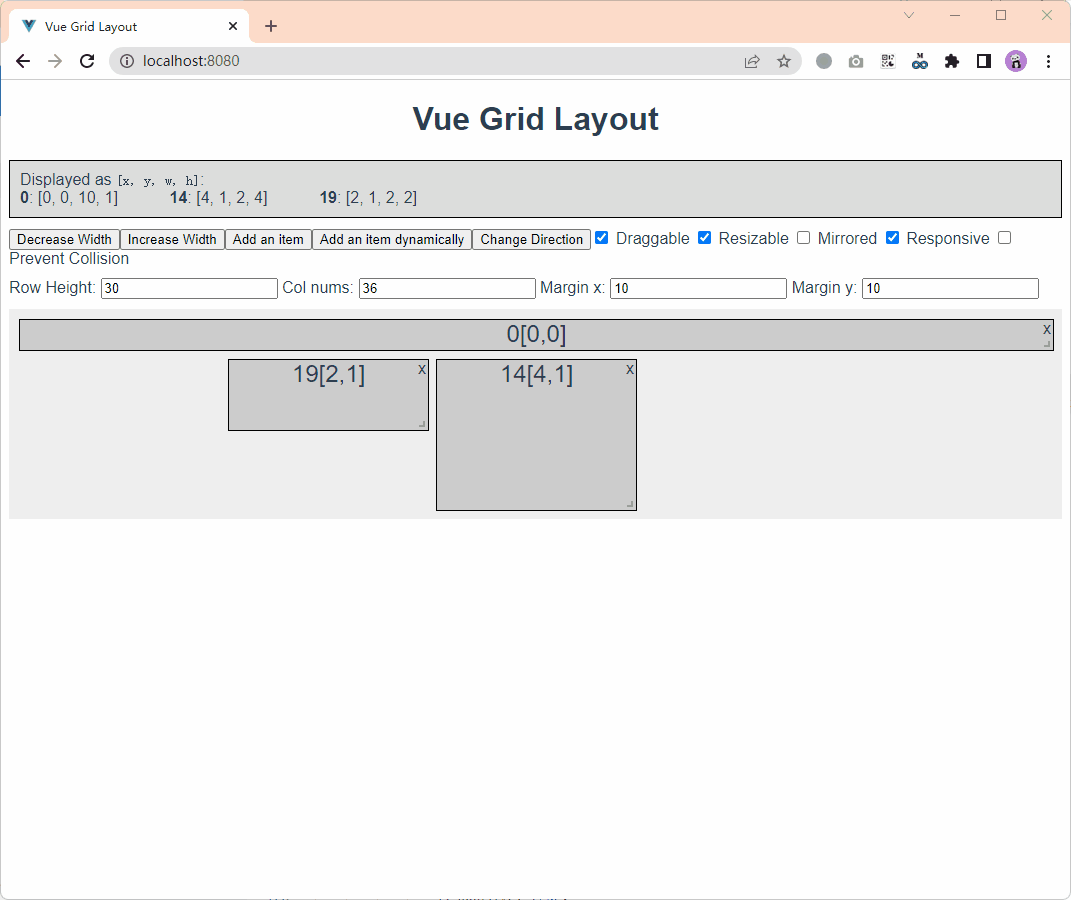Click layout entry 19: [2, 1, 2, 2]
The height and width of the screenshot is (900, 1071).
click(368, 198)
